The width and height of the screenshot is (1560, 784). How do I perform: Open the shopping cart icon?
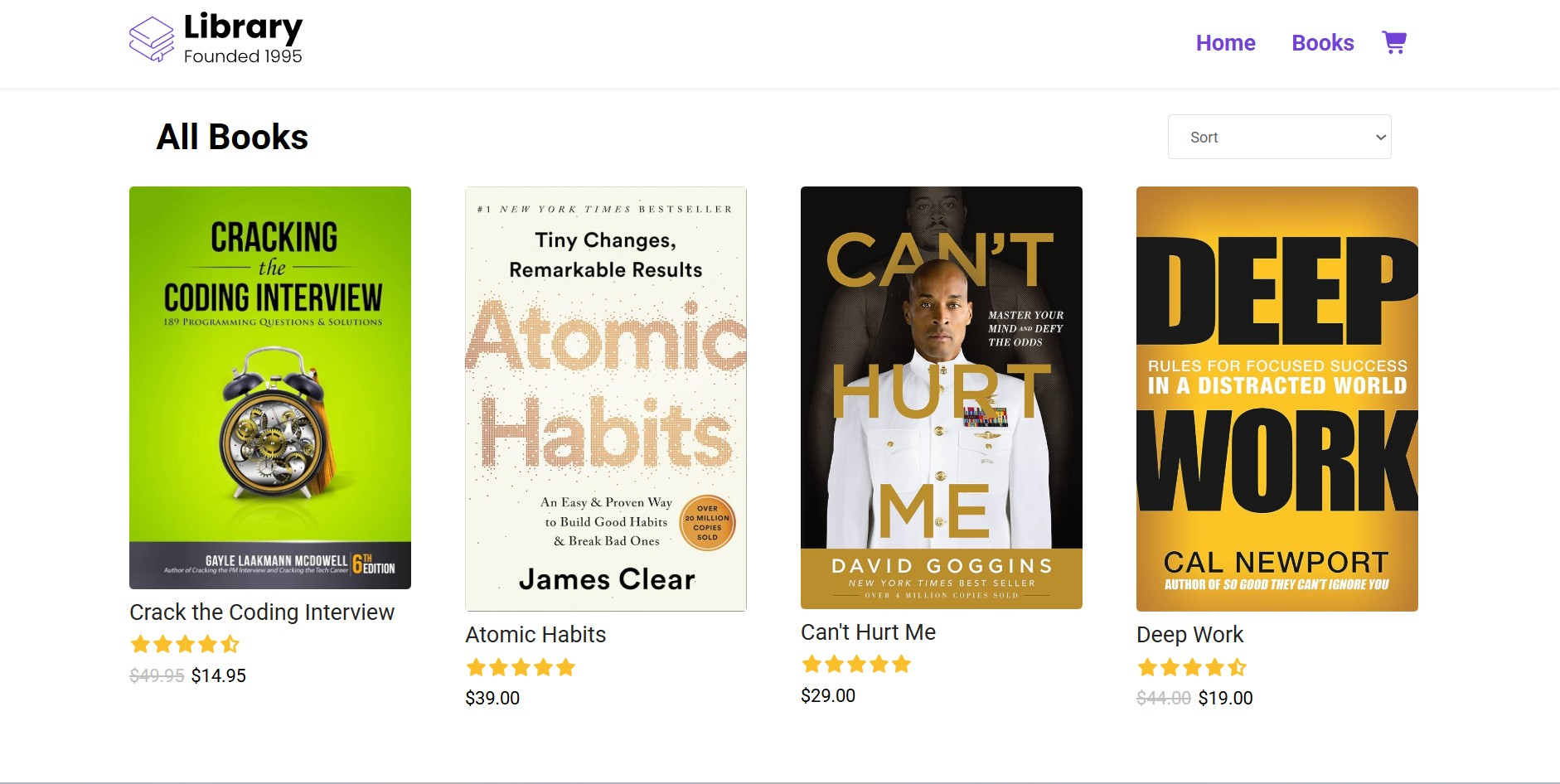(x=1393, y=42)
